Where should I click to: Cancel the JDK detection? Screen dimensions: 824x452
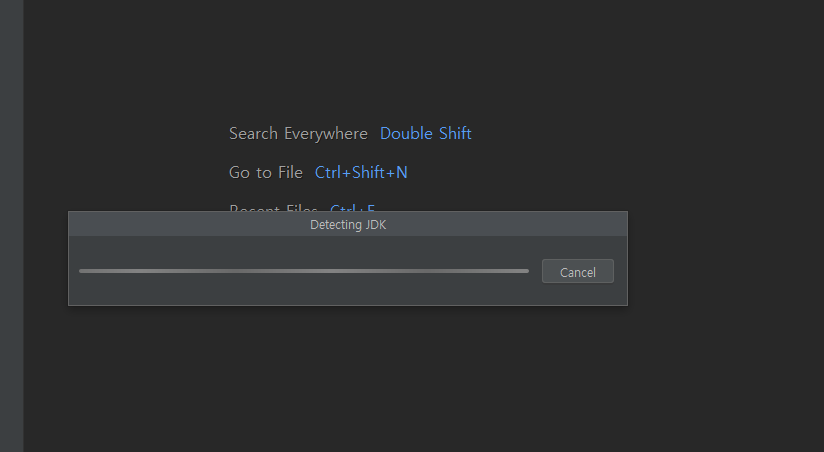click(577, 272)
